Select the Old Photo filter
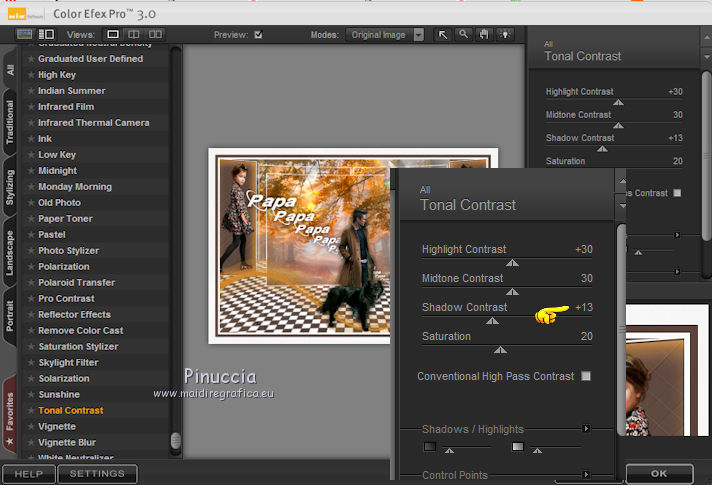This screenshot has height=485, width=712. pos(60,203)
